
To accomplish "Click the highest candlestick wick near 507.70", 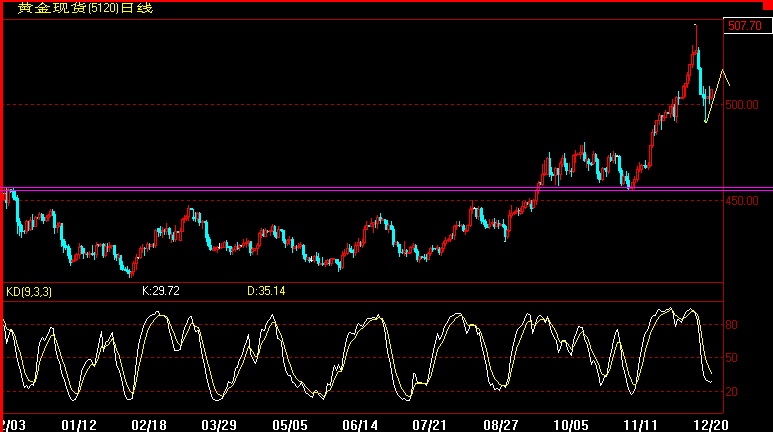I will coord(696,36).
